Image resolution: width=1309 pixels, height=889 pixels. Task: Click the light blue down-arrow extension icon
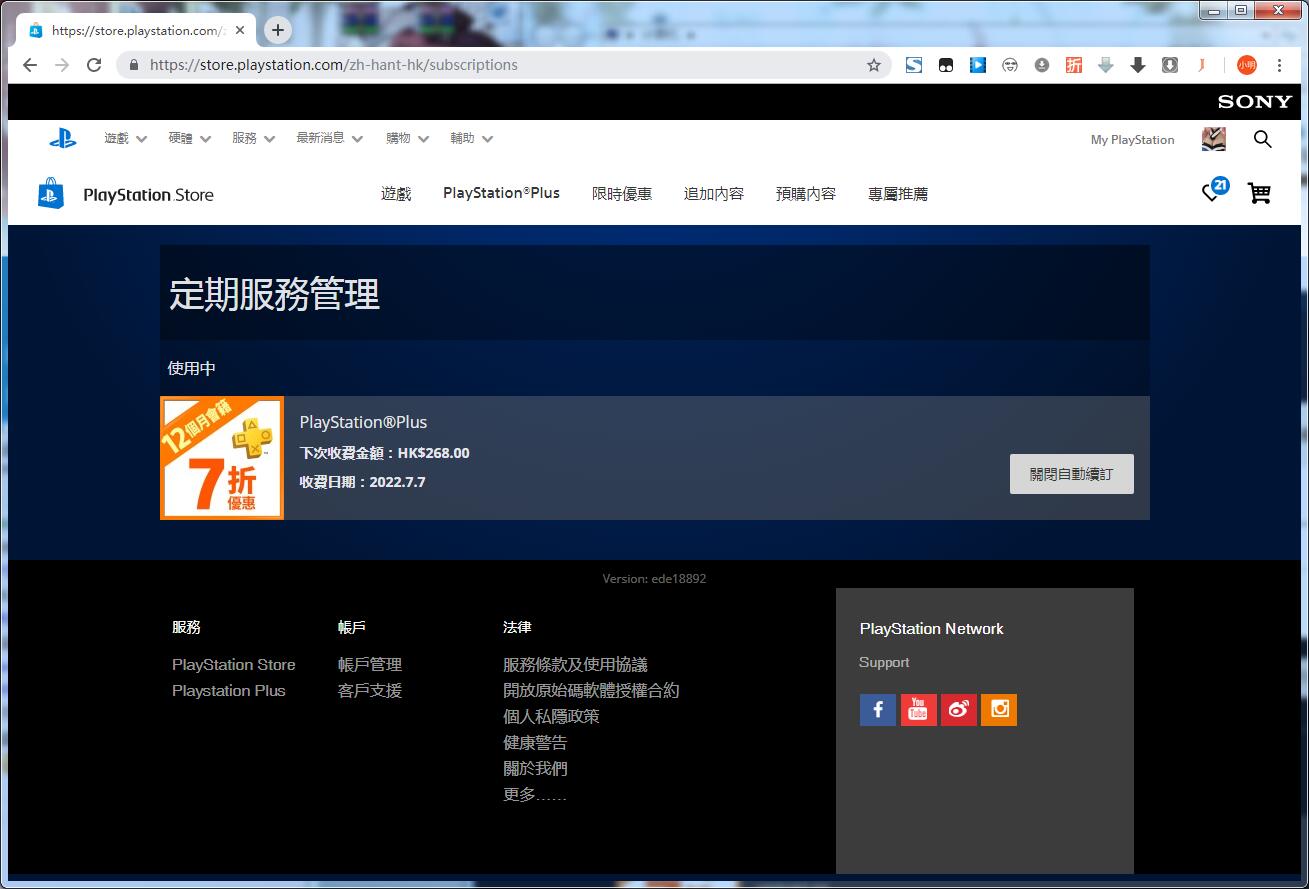(1106, 65)
